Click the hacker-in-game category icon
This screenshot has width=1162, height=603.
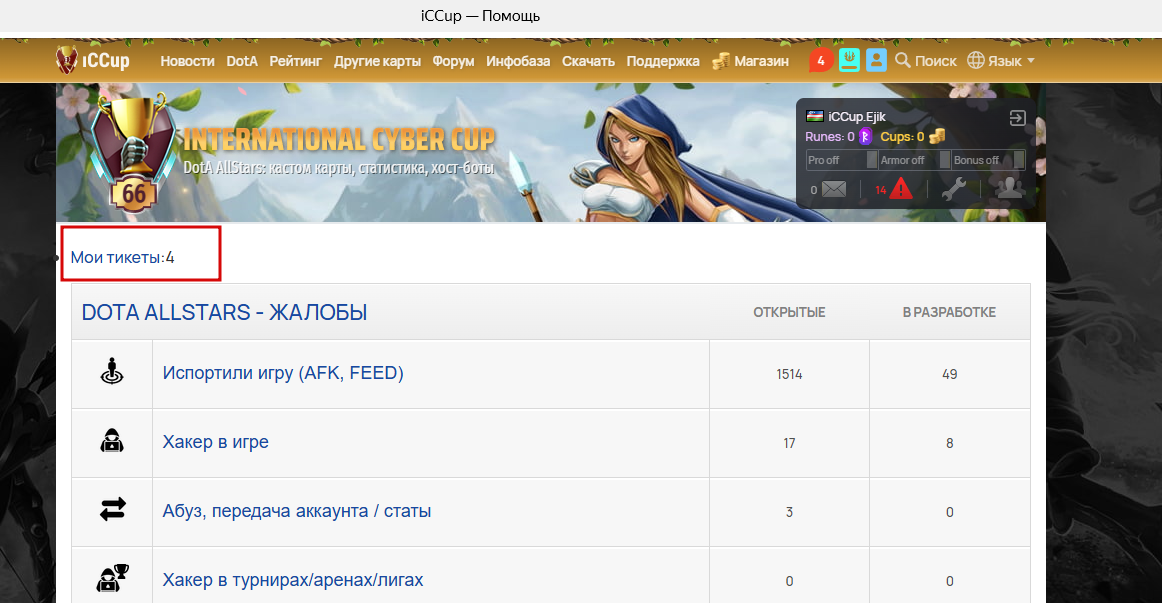pyautogui.click(x=112, y=441)
